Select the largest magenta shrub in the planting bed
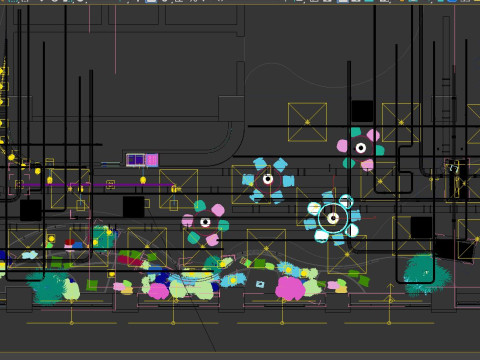The height and width of the screenshot is (360, 480). [x=290, y=288]
